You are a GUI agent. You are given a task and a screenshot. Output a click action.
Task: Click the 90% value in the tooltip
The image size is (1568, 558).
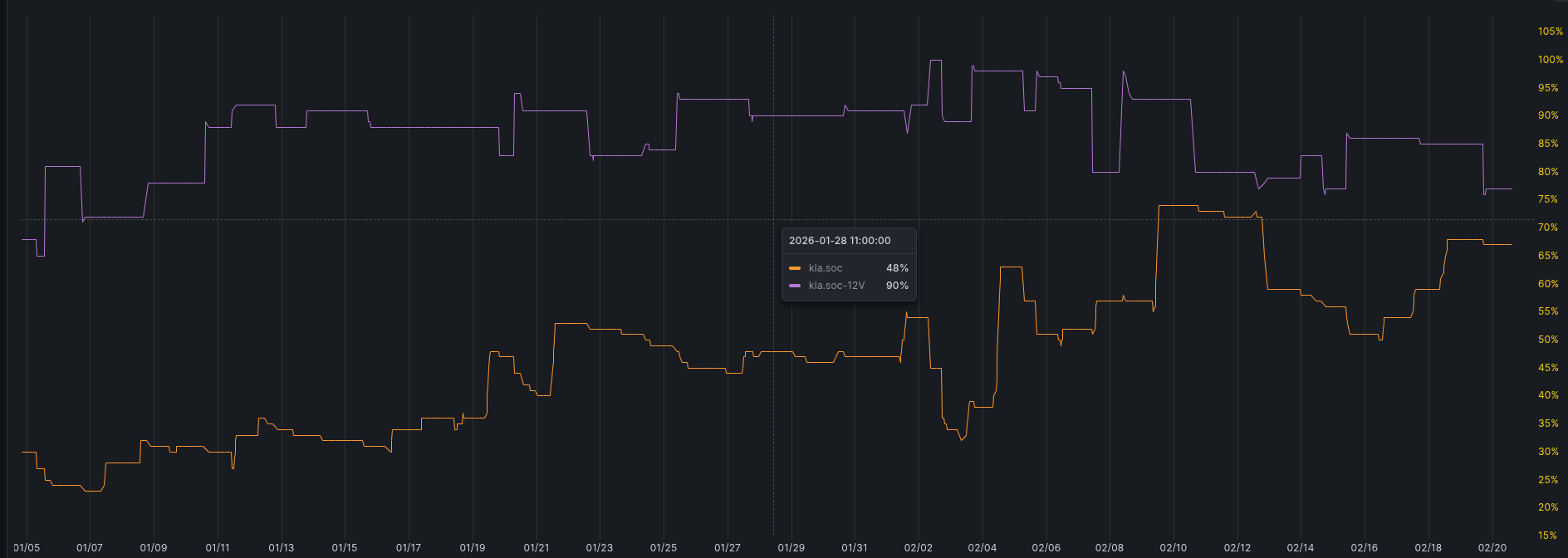tap(897, 286)
